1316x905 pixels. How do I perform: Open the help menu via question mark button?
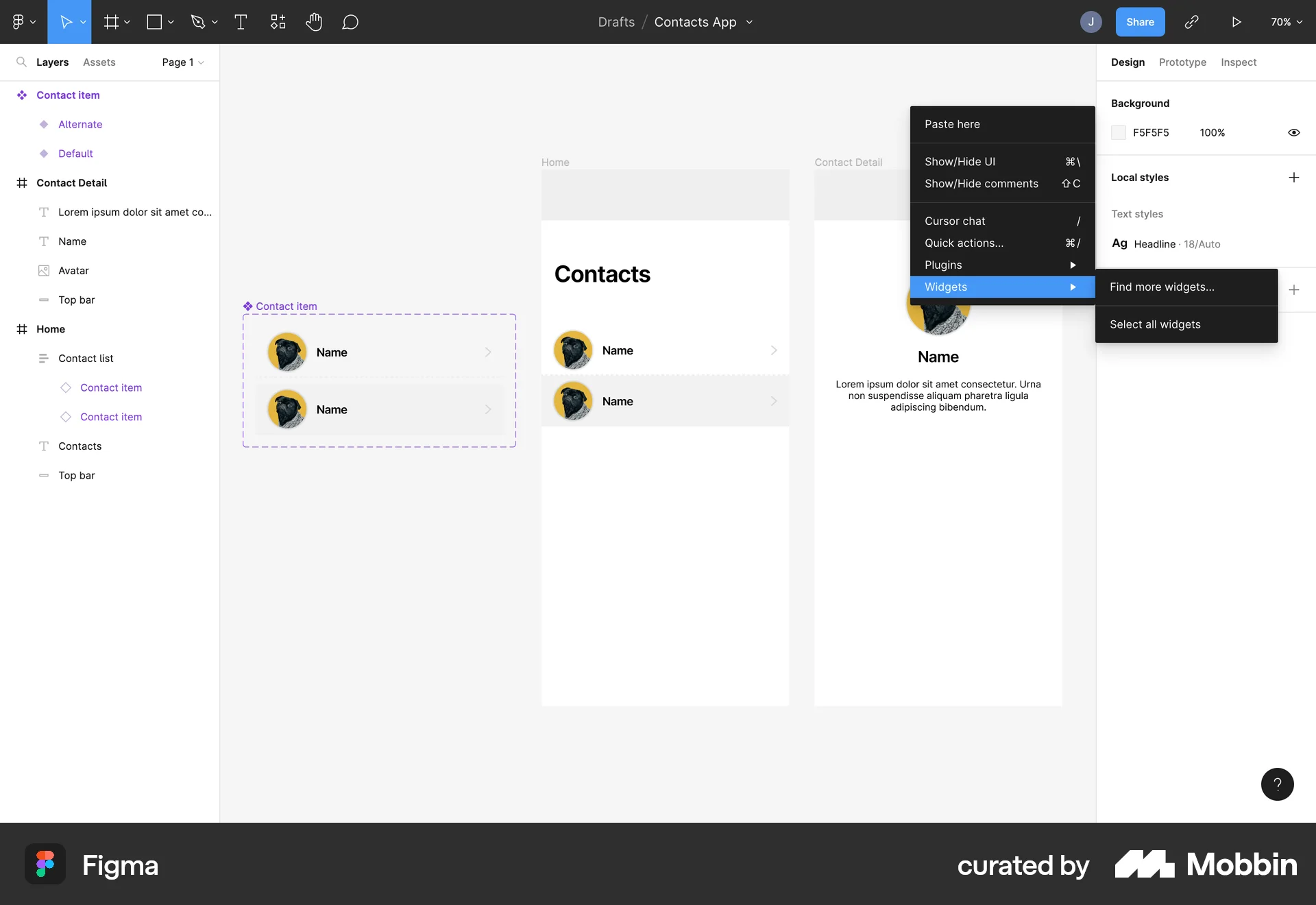tap(1276, 784)
